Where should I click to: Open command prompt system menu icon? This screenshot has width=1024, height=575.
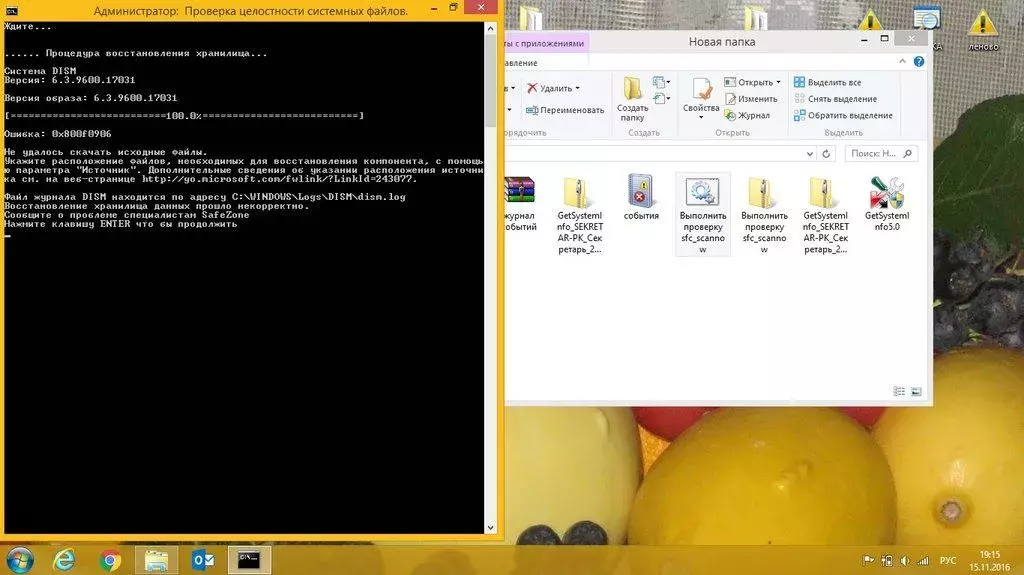pyautogui.click(x=11, y=10)
